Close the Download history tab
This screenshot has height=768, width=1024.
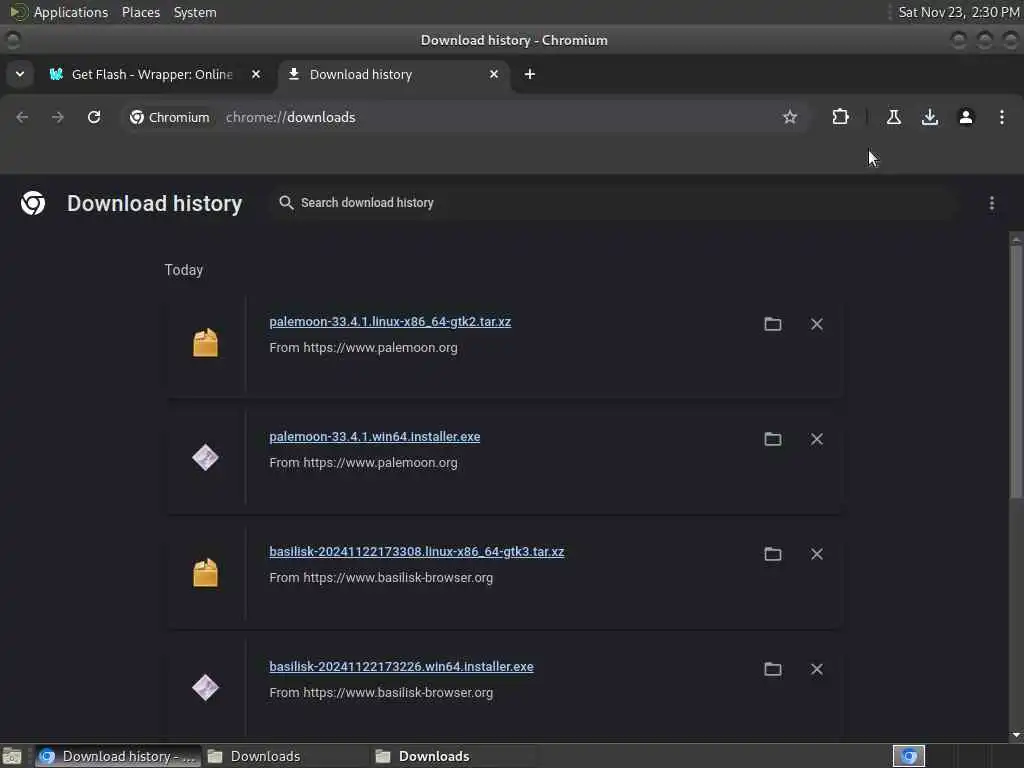click(x=494, y=74)
